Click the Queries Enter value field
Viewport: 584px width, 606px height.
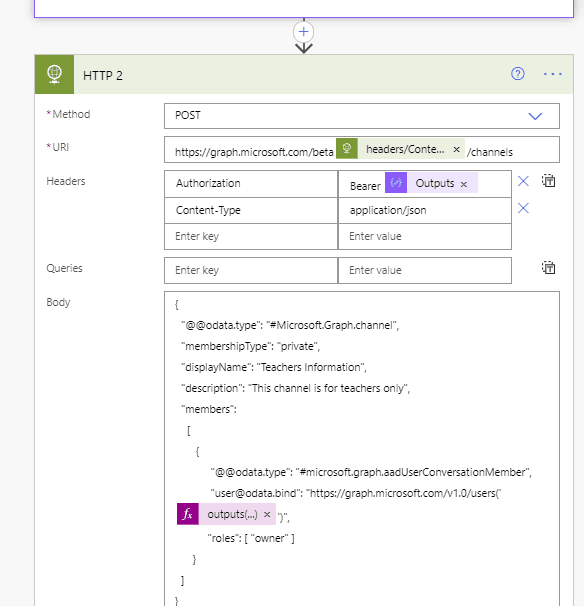(x=425, y=271)
